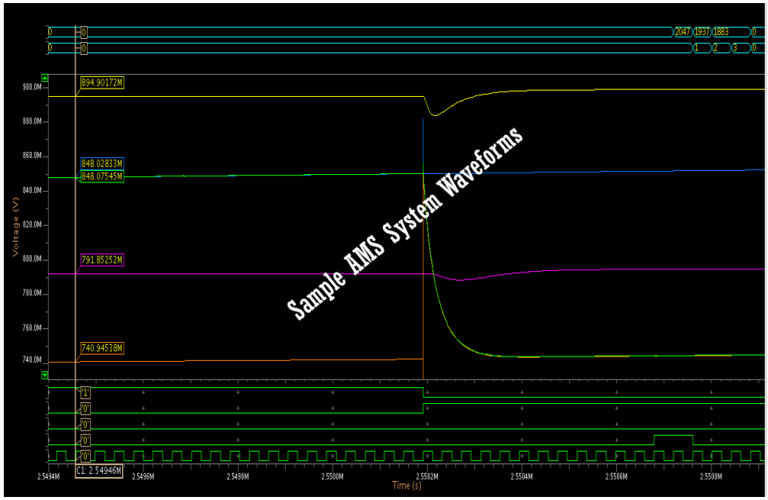The width and height of the screenshot is (768, 500).
Task: Click the 2.5498M time axis tick
Action: coord(238,476)
